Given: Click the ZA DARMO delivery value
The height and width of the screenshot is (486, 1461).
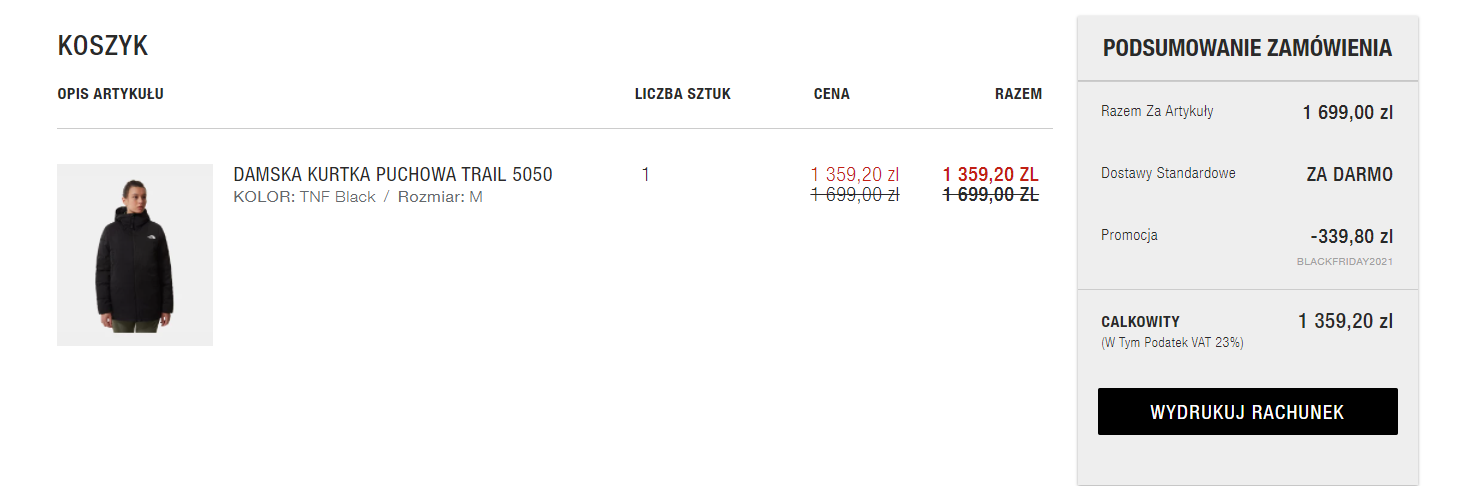Looking at the screenshot, I should click(1349, 174).
